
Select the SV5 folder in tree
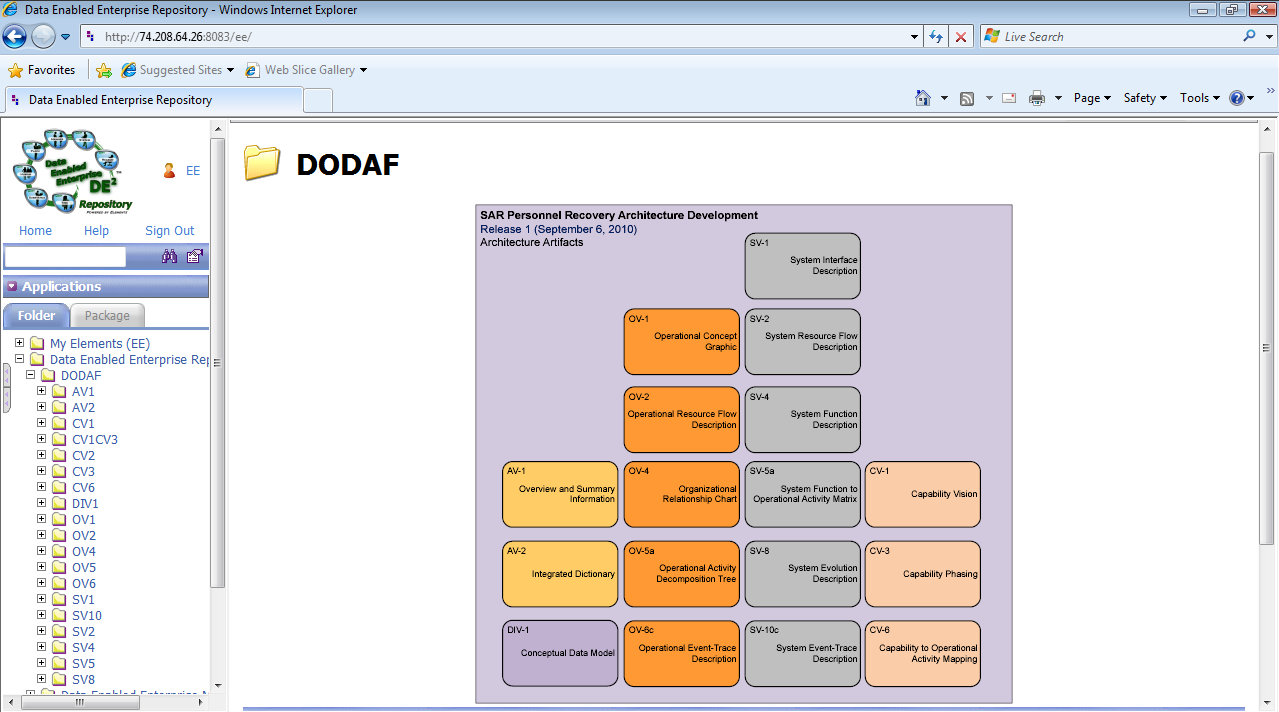[84, 664]
